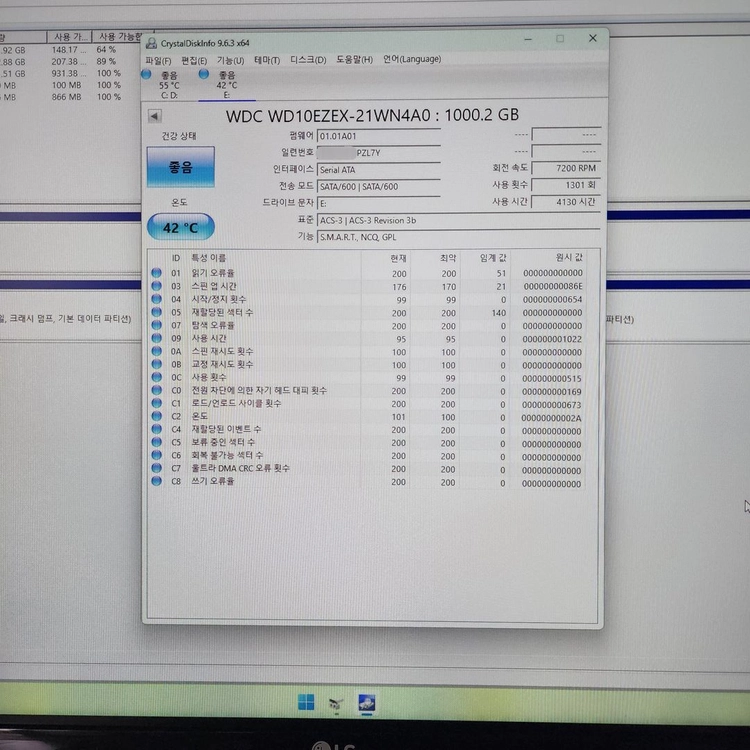This screenshot has width=750, height=750.
Task: Open the 테마(T) menu
Action: point(267,60)
